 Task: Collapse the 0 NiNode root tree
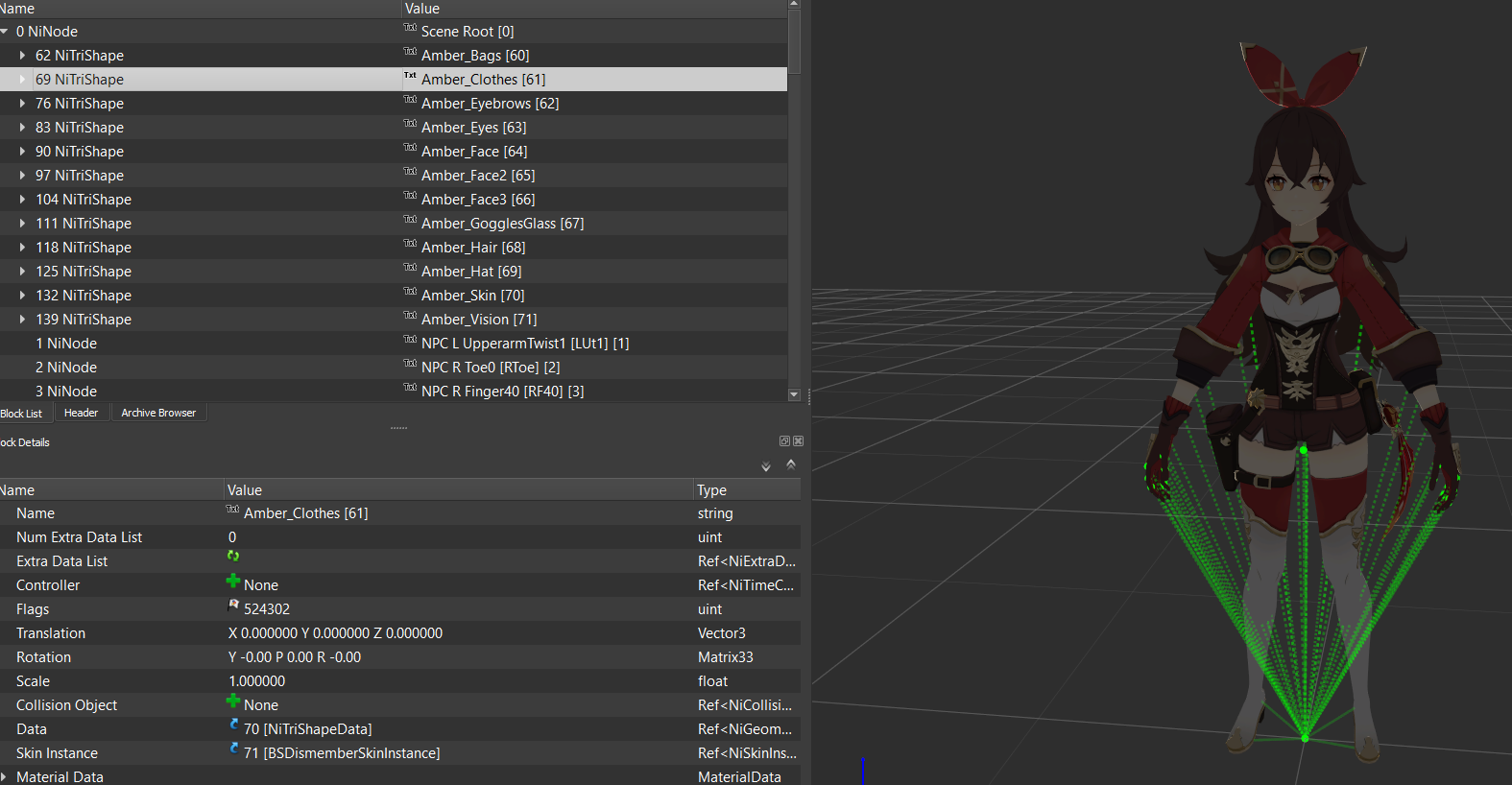tap(5, 32)
